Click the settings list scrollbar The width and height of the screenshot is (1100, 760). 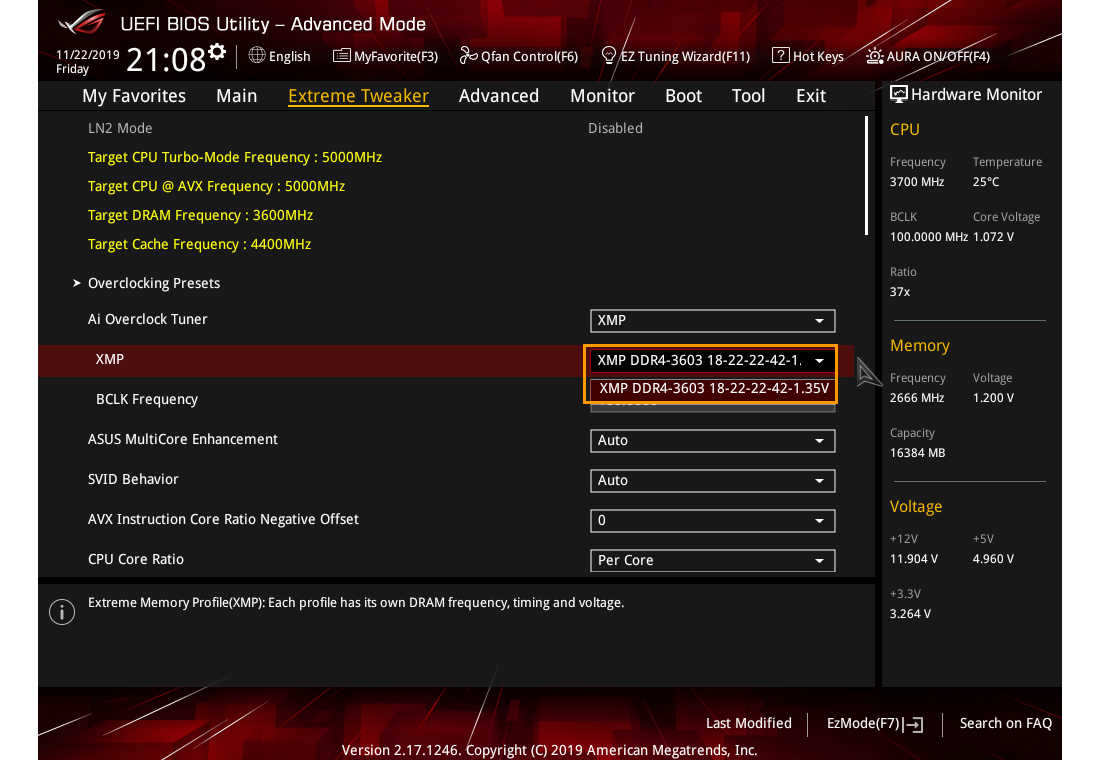(x=866, y=175)
